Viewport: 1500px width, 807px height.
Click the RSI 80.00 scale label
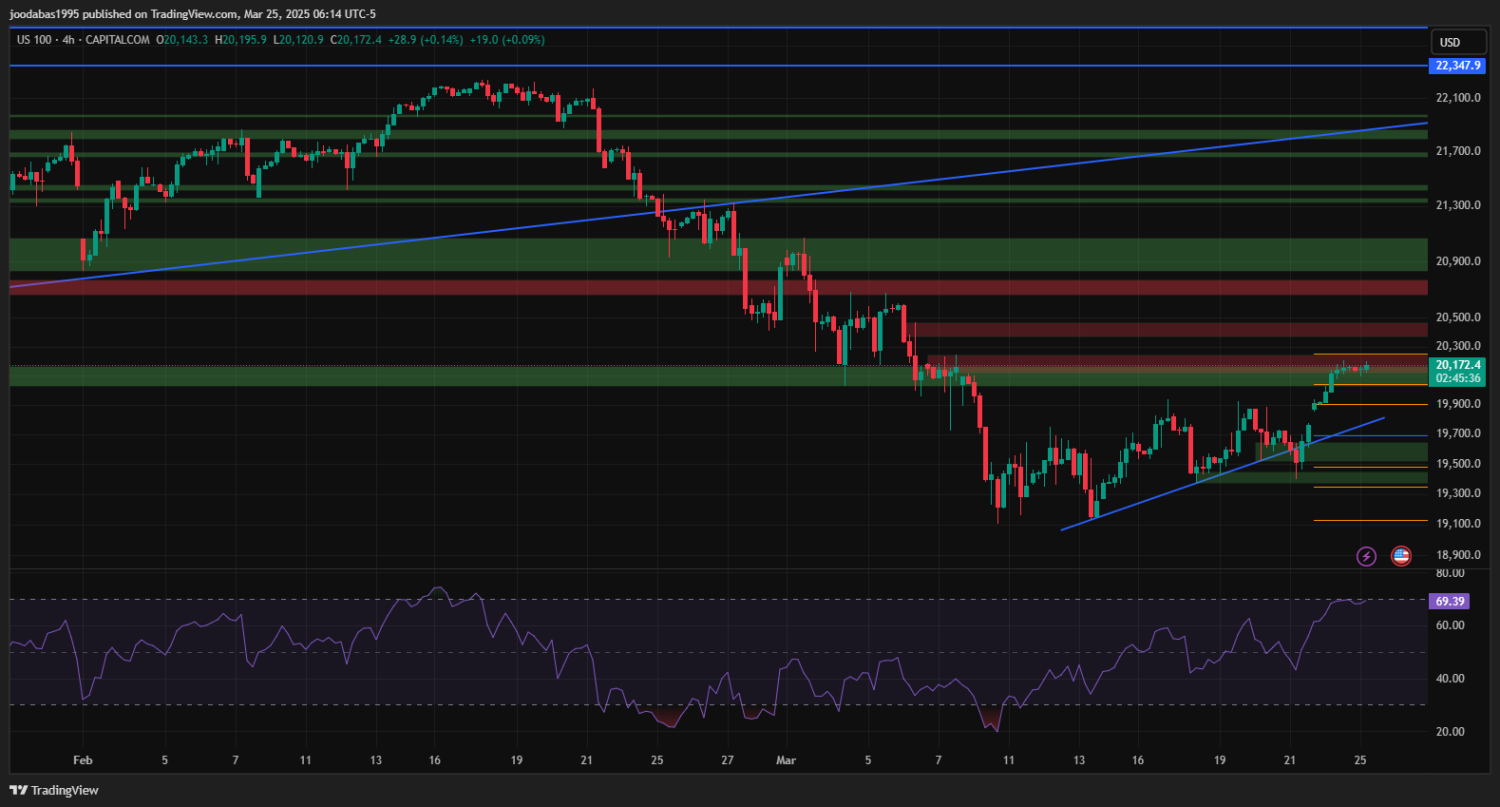[x=1450, y=573]
